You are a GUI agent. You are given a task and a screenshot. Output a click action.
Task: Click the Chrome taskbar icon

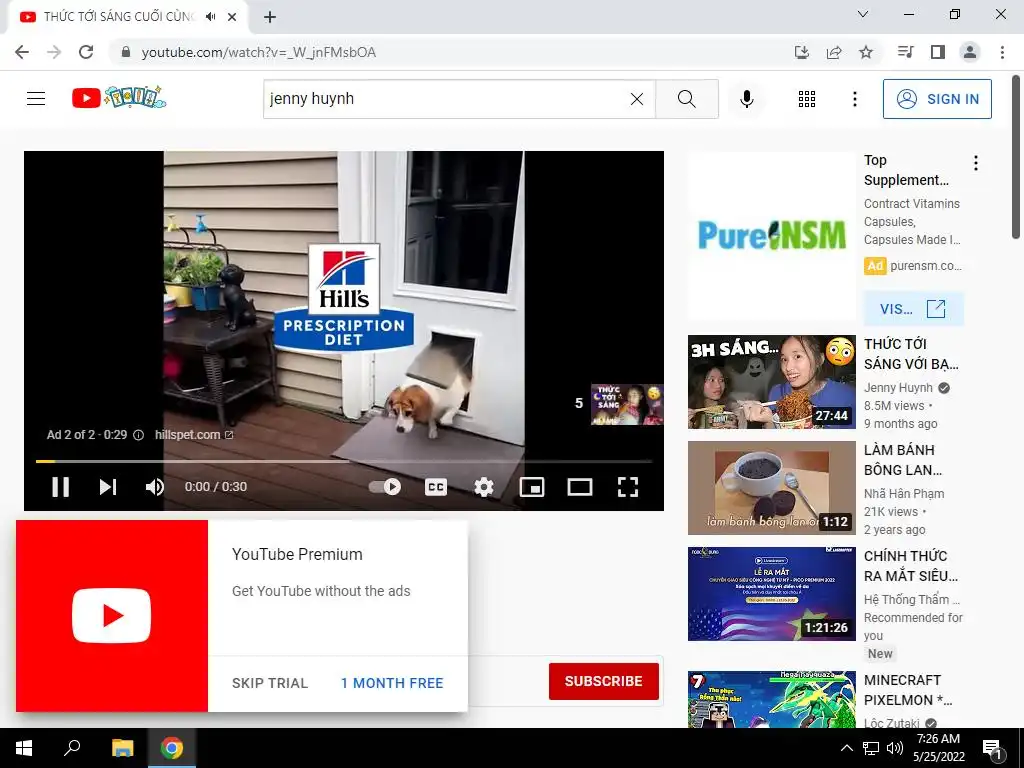pyautogui.click(x=172, y=748)
